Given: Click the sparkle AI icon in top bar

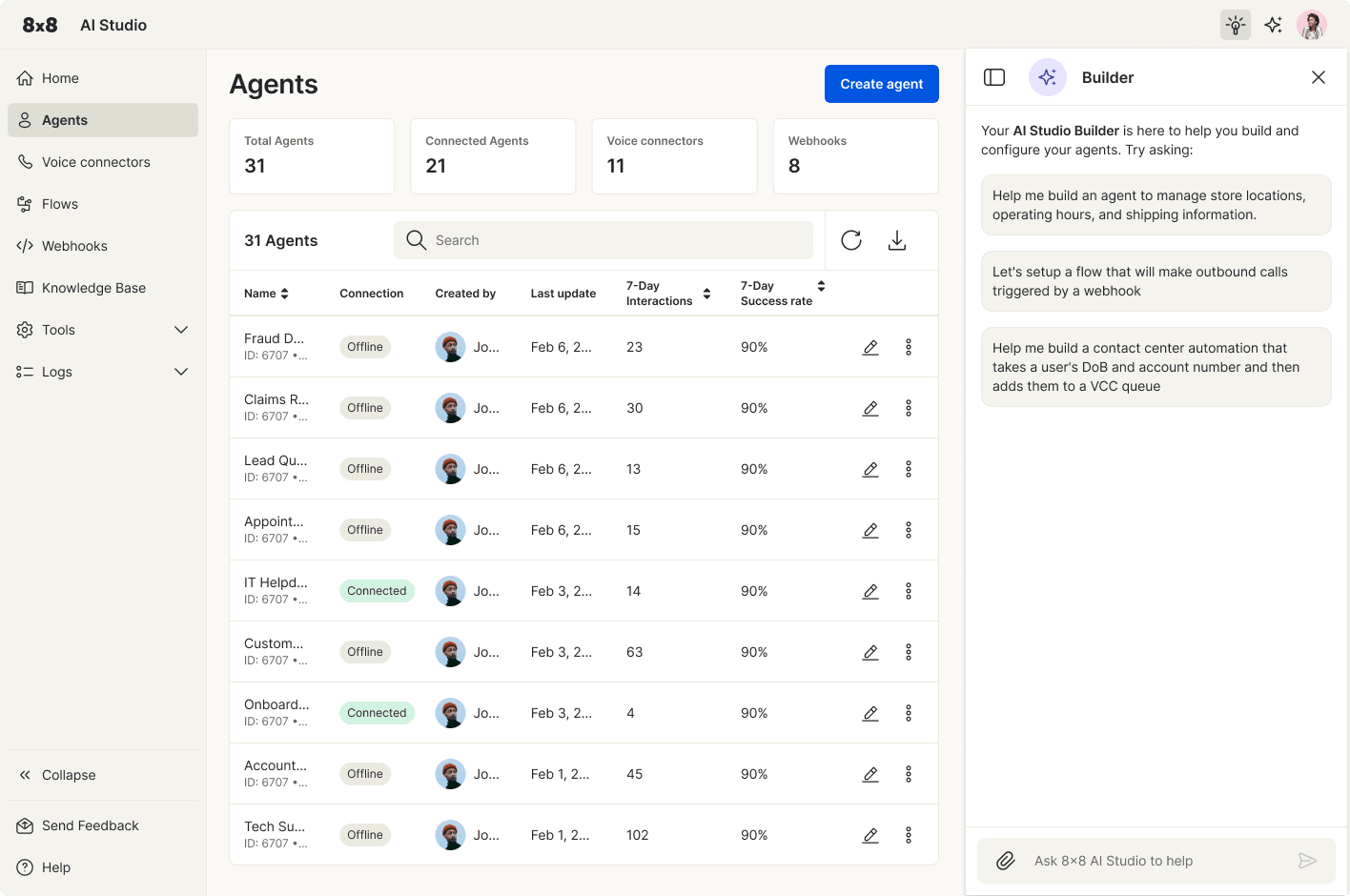Looking at the screenshot, I should (x=1274, y=25).
